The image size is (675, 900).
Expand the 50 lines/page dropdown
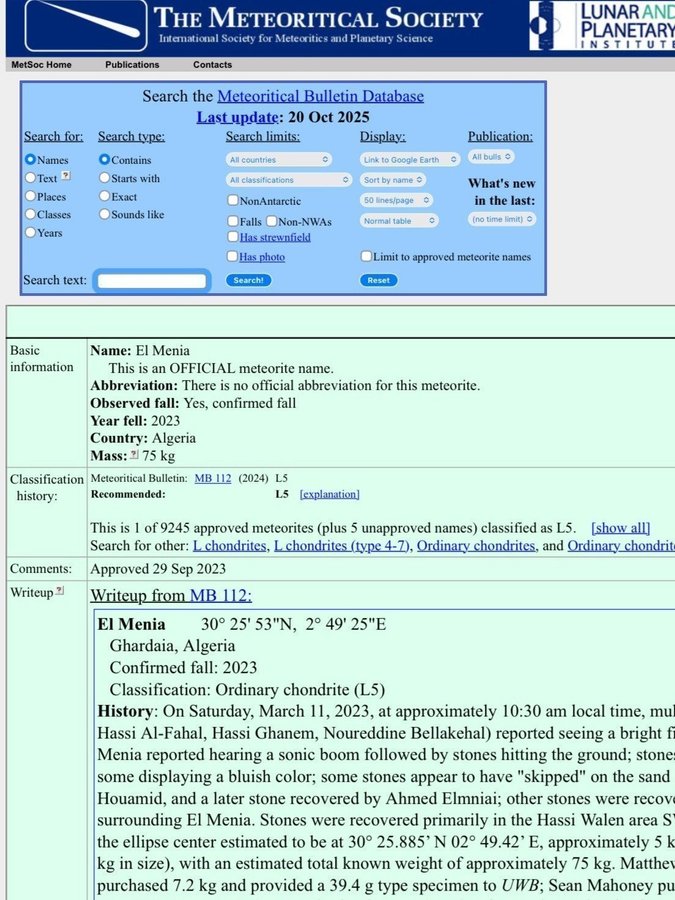pos(399,201)
